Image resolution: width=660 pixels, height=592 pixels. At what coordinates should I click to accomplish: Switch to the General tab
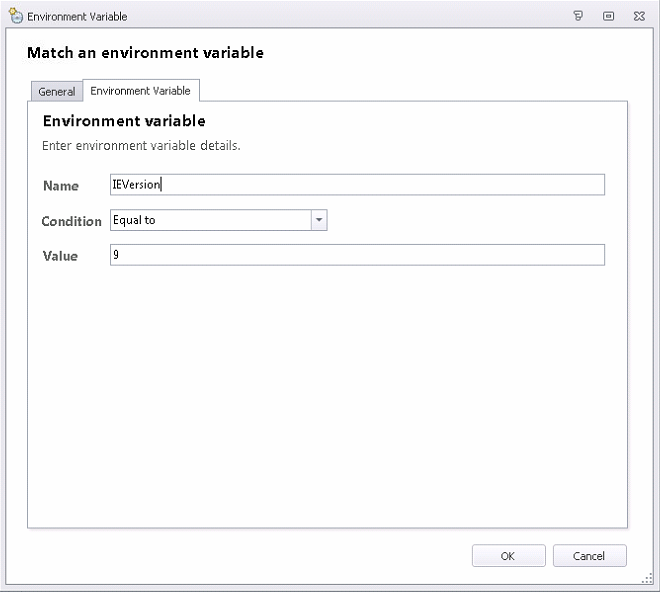[x=57, y=92]
